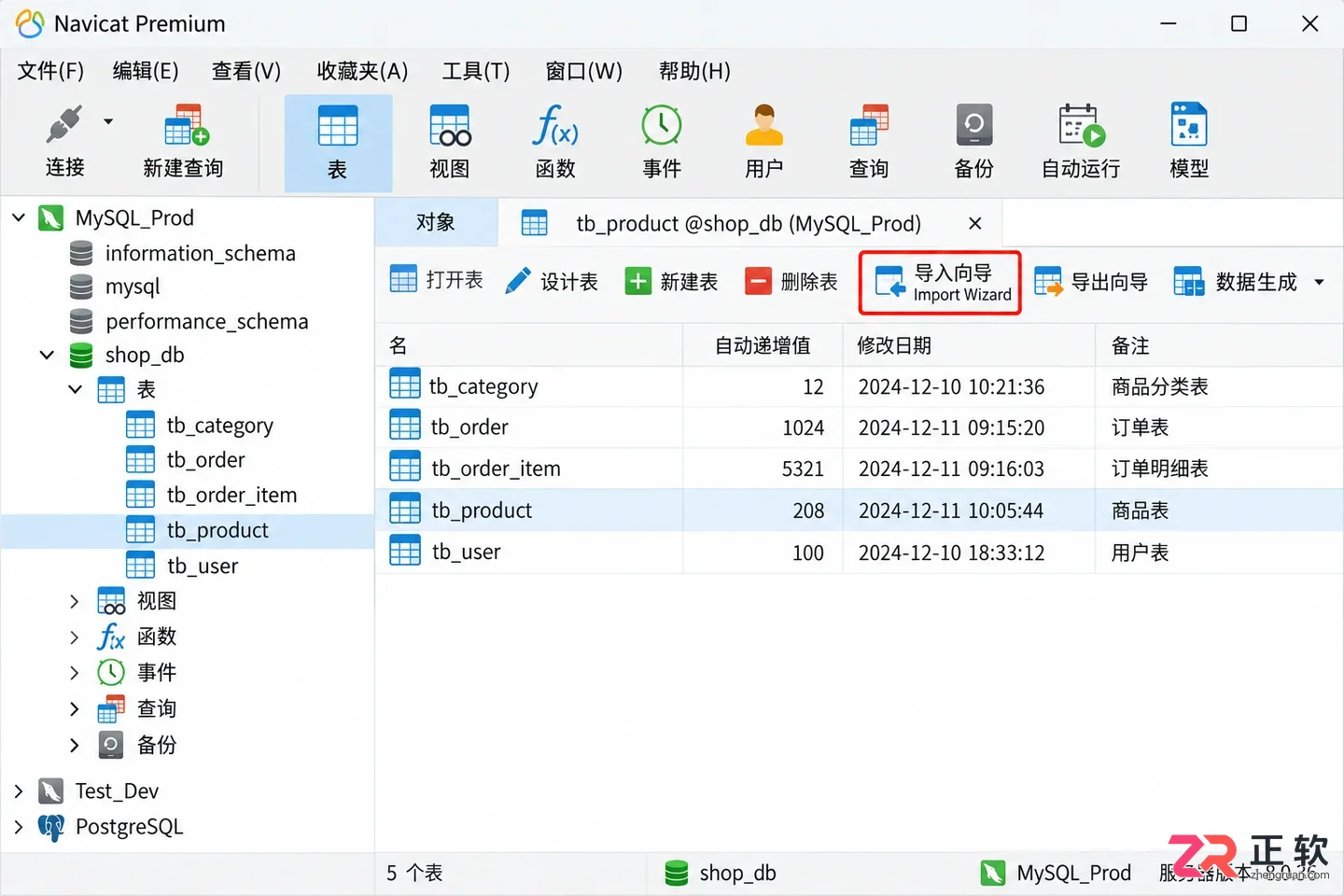
Task: Select the View (视图) toolbar icon
Action: coord(450,126)
